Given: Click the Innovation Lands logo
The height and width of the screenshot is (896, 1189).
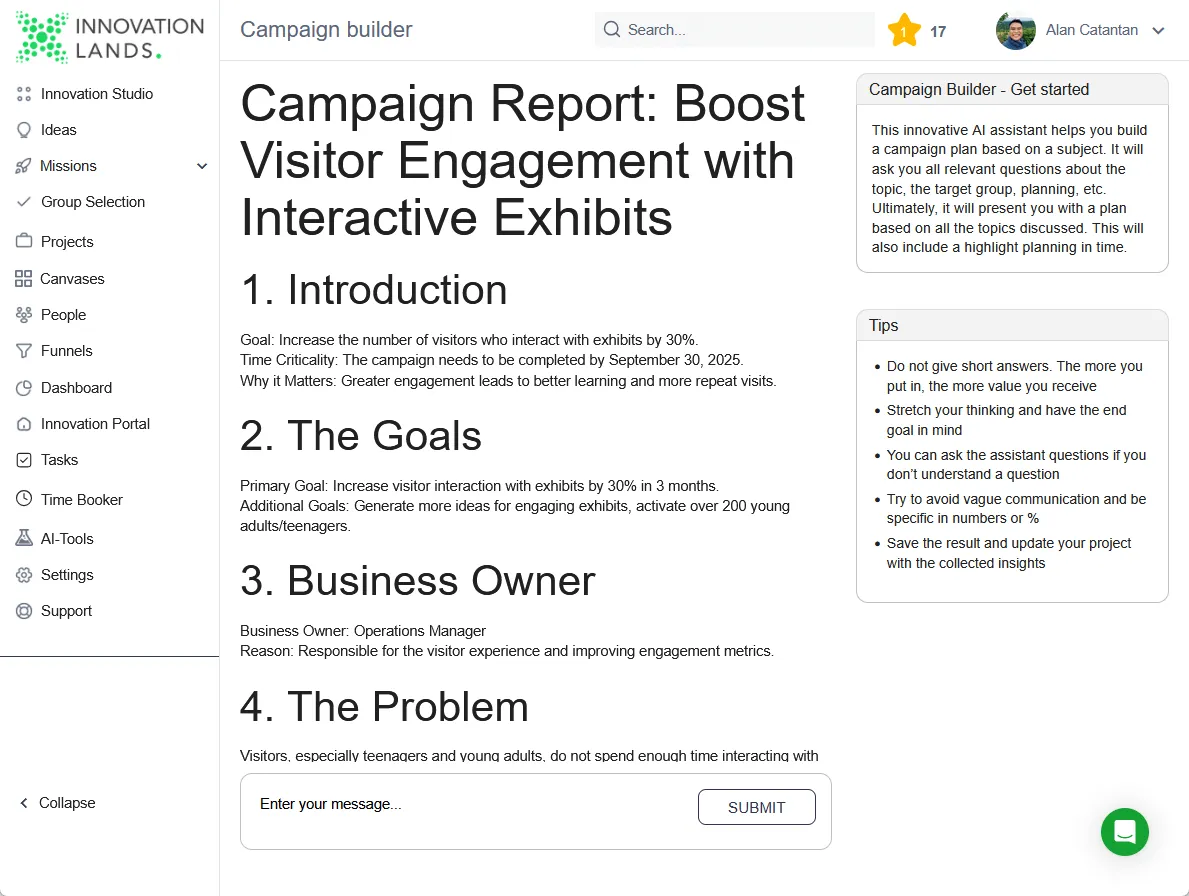Looking at the screenshot, I should 110,37.
